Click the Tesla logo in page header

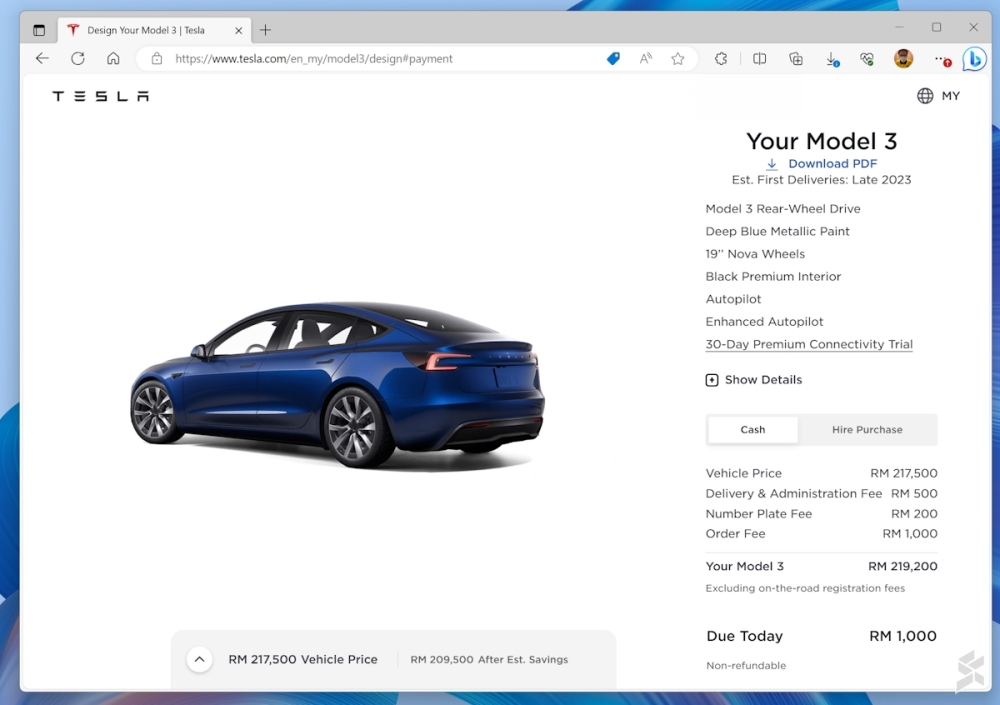[x=100, y=96]
